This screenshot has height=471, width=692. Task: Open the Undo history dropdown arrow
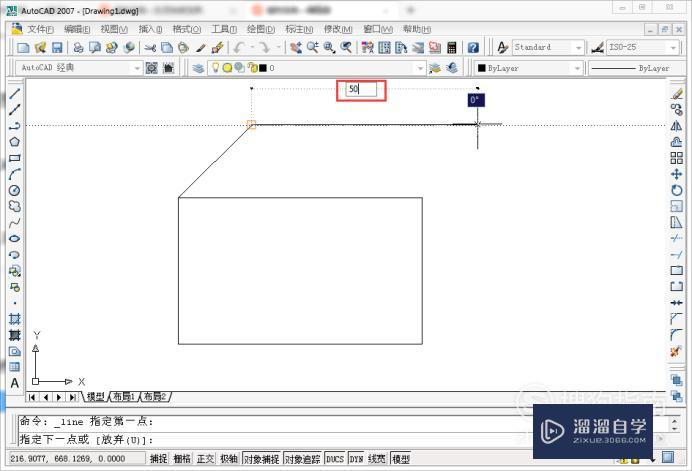pyautogui.click(x=252, y=47)
